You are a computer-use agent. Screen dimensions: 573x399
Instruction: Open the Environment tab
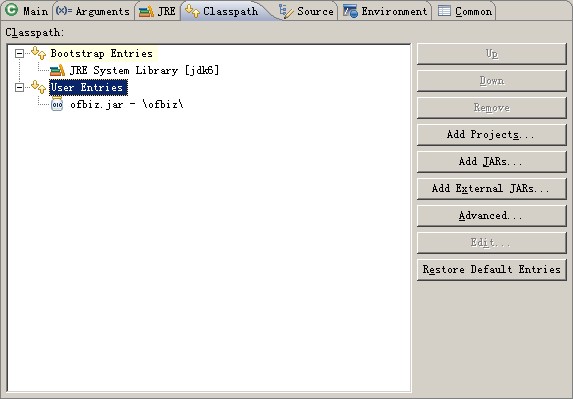pos(385,11)
